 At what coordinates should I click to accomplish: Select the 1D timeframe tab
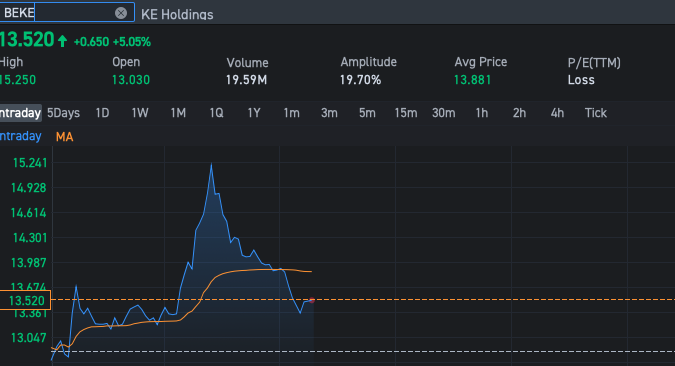[102, 113]
